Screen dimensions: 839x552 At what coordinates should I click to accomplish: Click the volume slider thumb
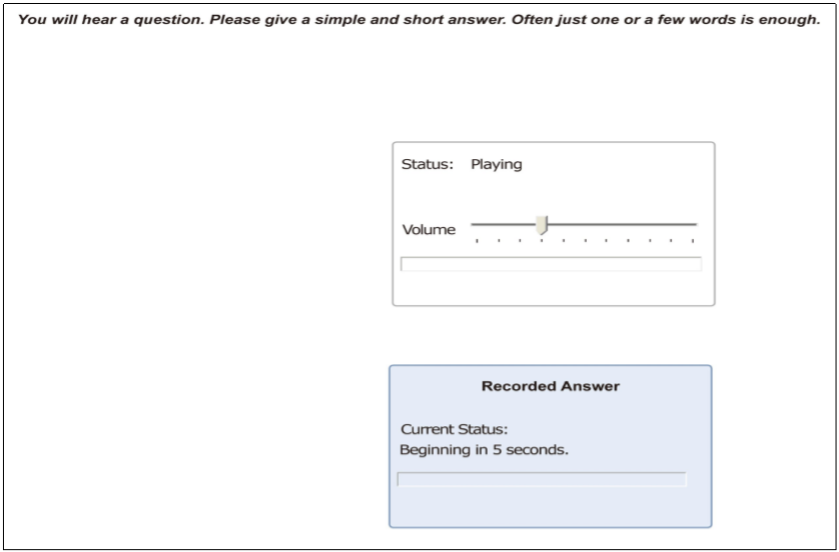coord(541,225)
